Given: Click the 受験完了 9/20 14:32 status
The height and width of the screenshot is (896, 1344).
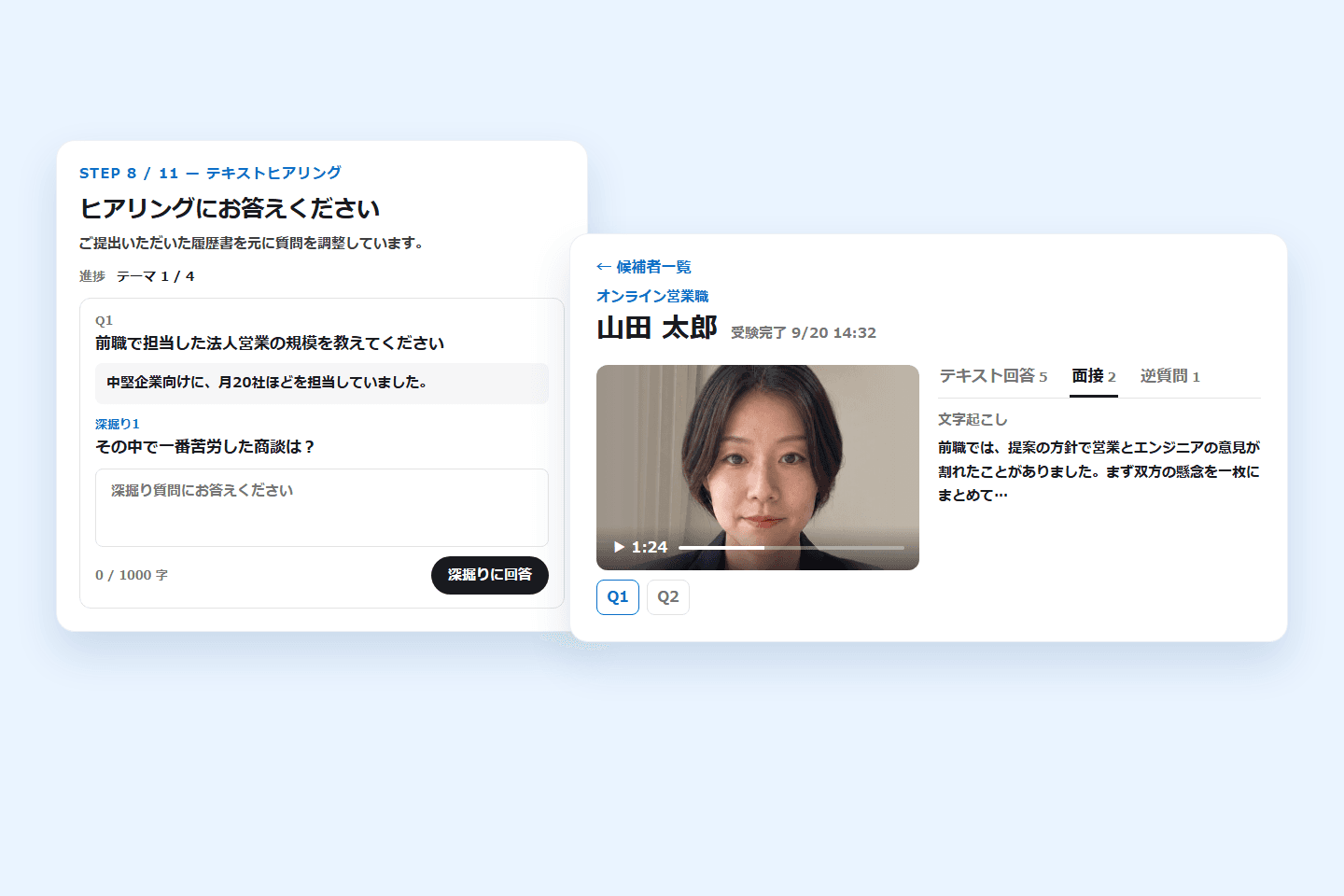Looking at the screenshot, I should coord(804,333).
